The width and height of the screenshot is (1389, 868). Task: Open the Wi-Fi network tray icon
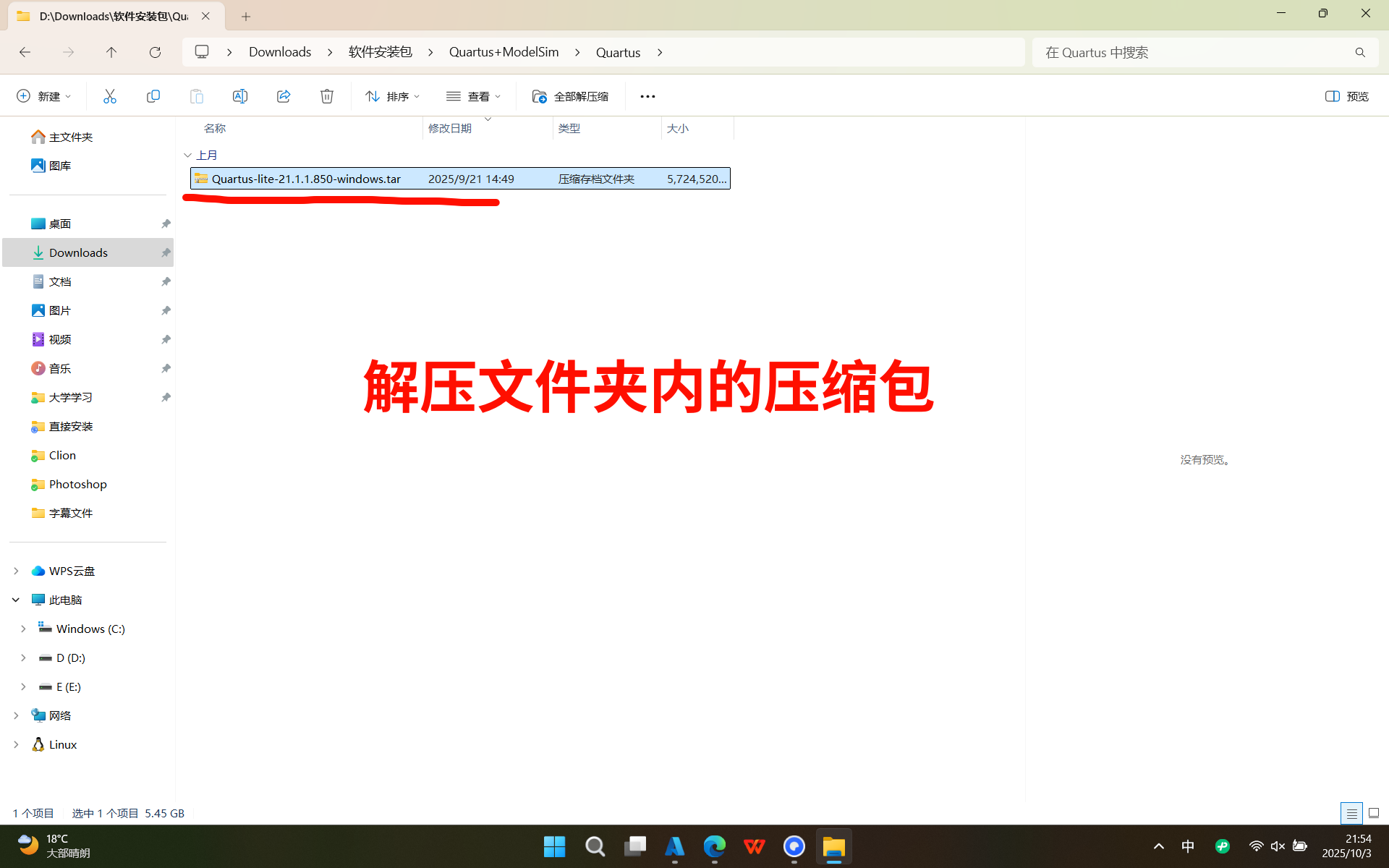click(x=1256, y=846)
